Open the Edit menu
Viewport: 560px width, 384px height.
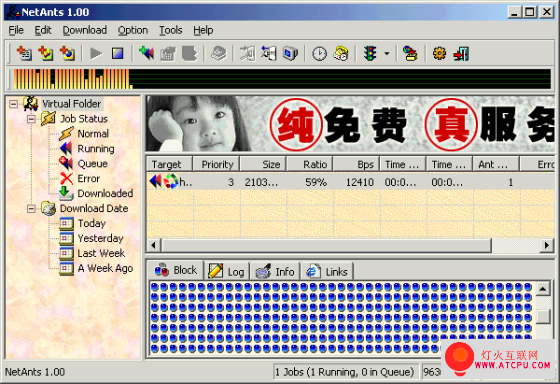43,30
